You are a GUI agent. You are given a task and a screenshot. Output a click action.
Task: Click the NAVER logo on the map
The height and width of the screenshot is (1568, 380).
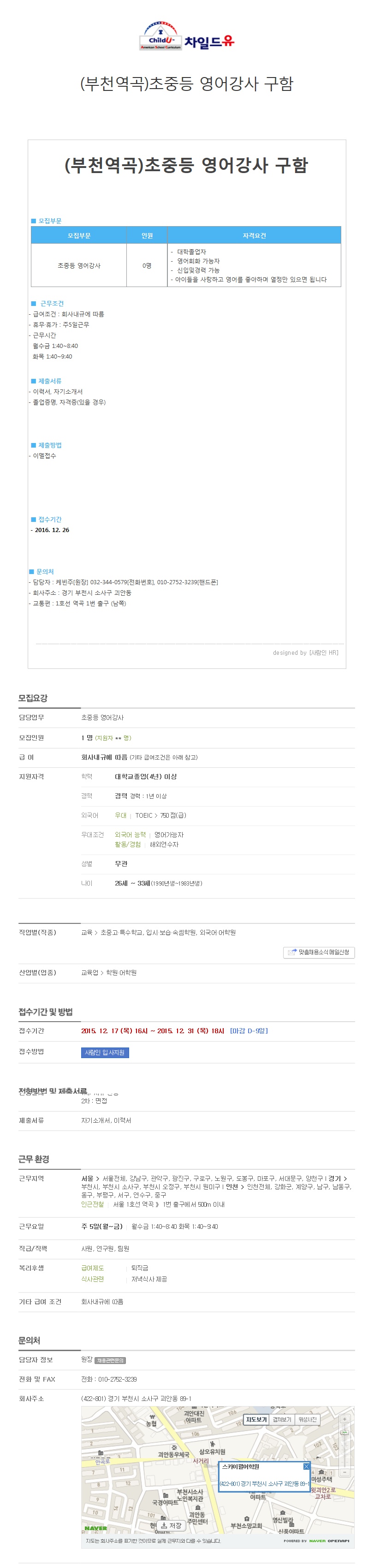click(95, 1528)
